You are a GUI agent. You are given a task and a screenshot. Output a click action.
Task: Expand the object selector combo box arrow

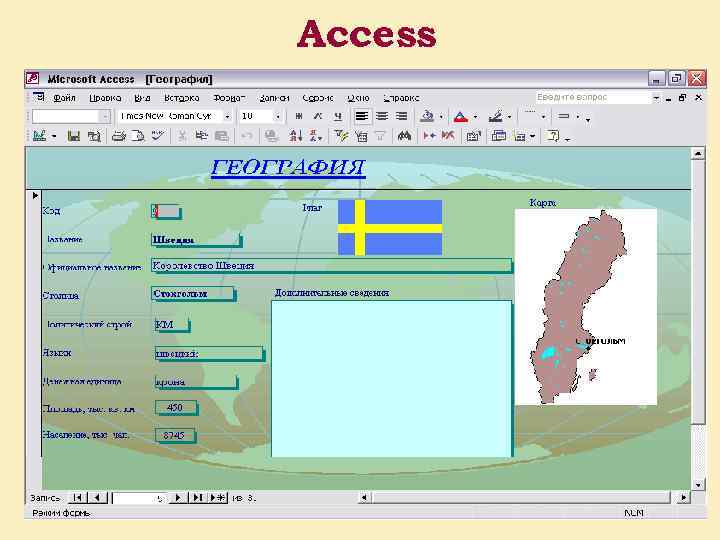click(x=105, y=117)
